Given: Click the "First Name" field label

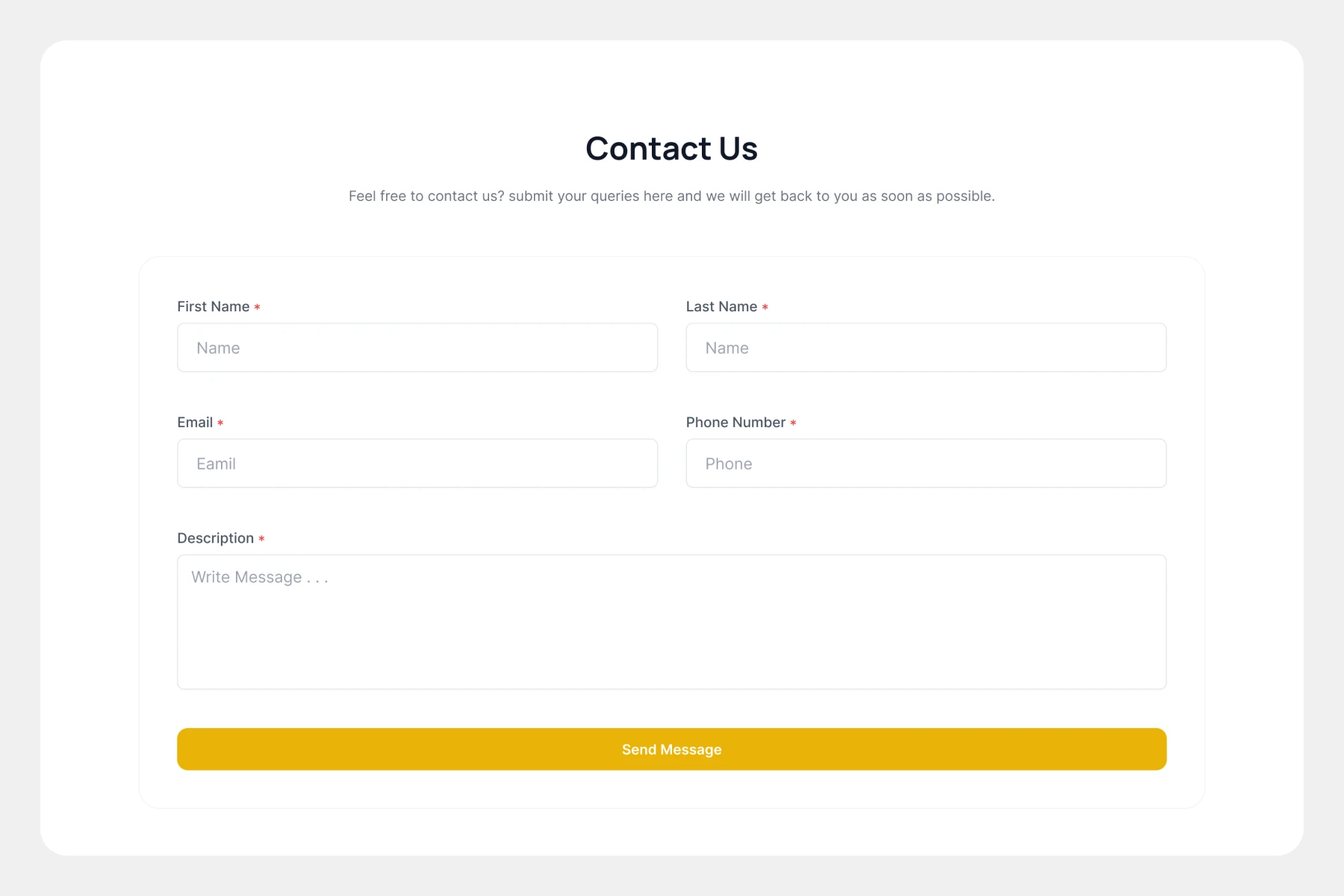Looking at the screenshot, I should pos(213,307).
